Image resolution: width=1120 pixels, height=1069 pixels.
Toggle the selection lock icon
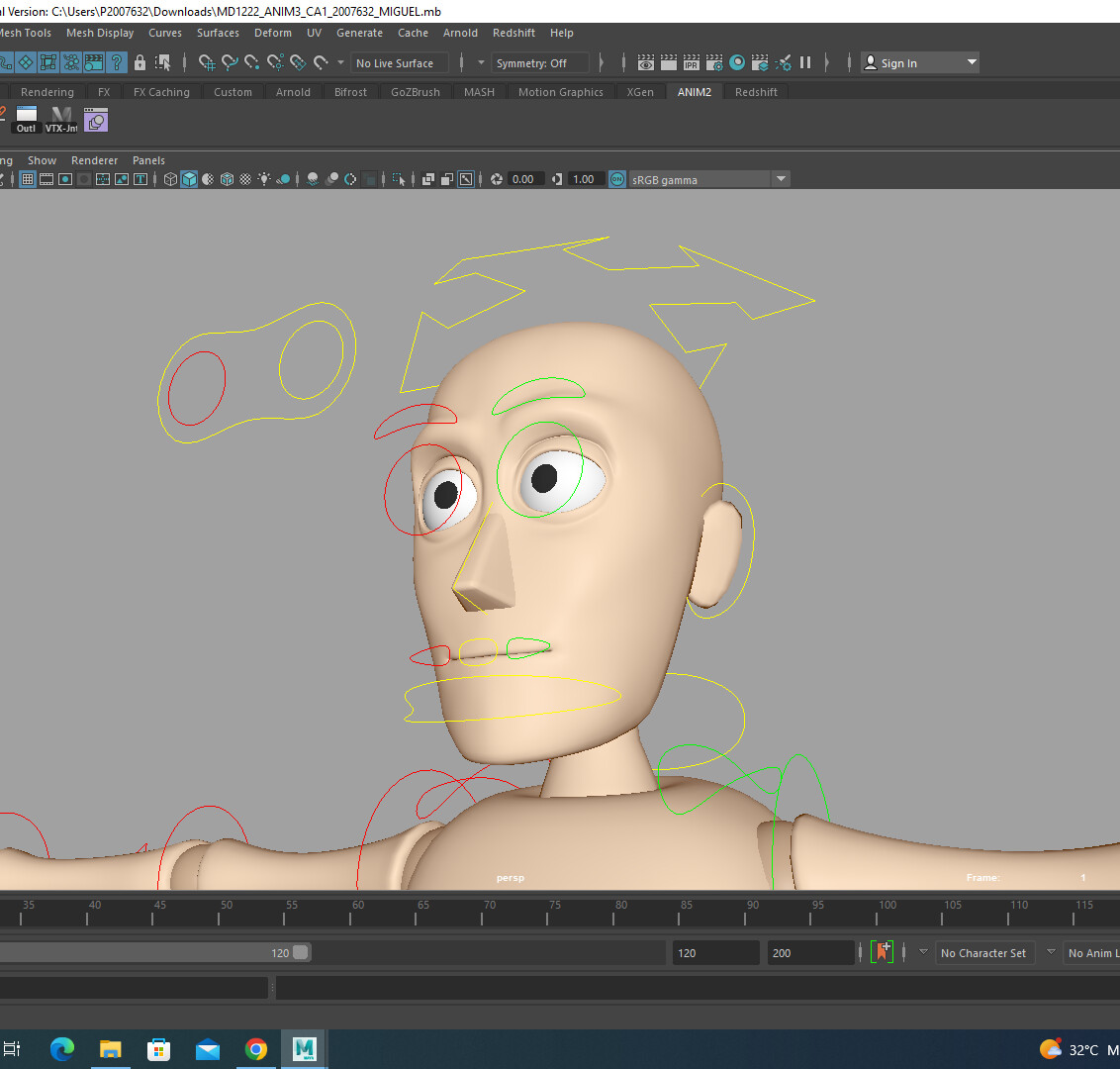141,61
